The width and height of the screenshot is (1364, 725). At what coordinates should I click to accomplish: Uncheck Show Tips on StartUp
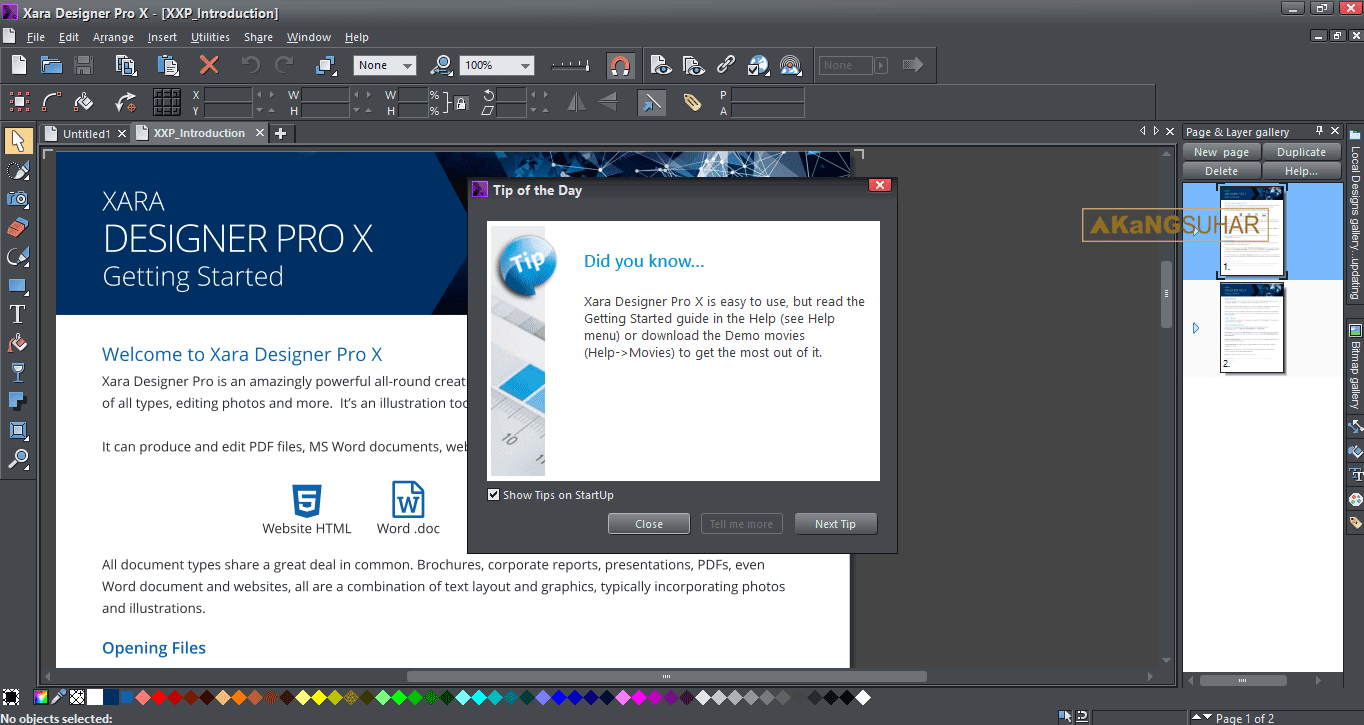pyautogui.click(x=493, y=495)
